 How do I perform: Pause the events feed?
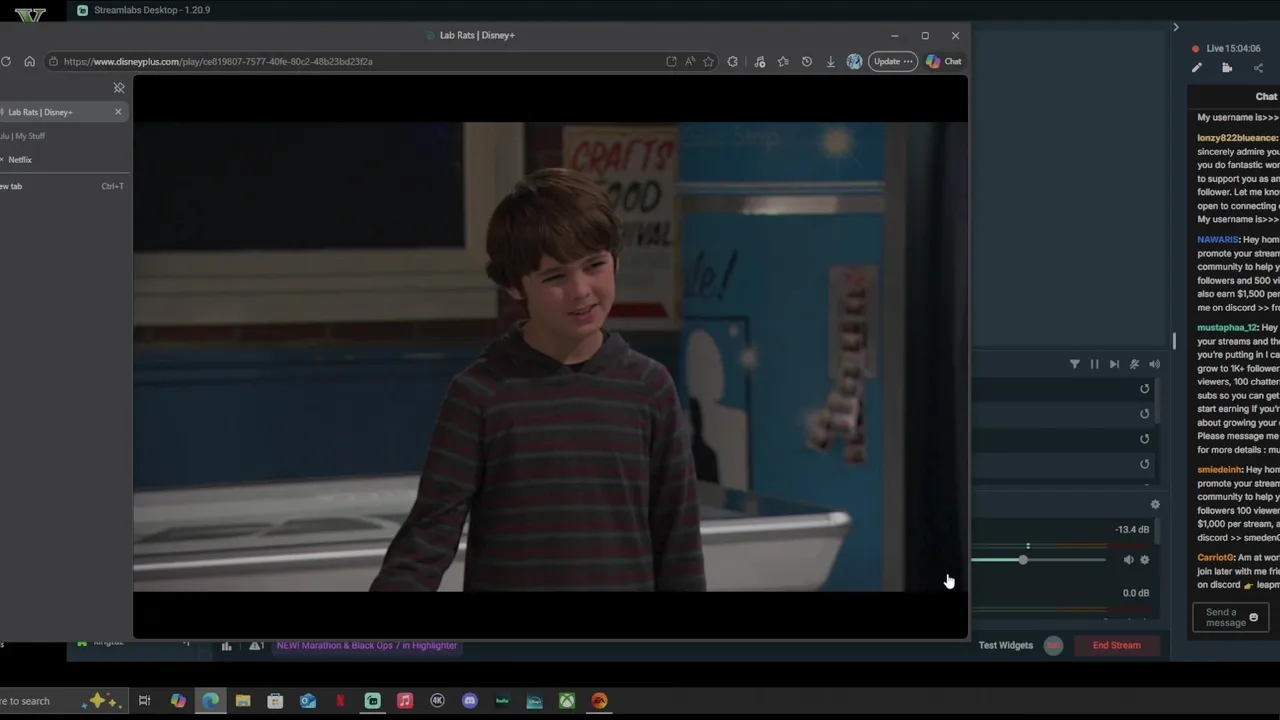pyautogui.click(x=1094, y=364)
